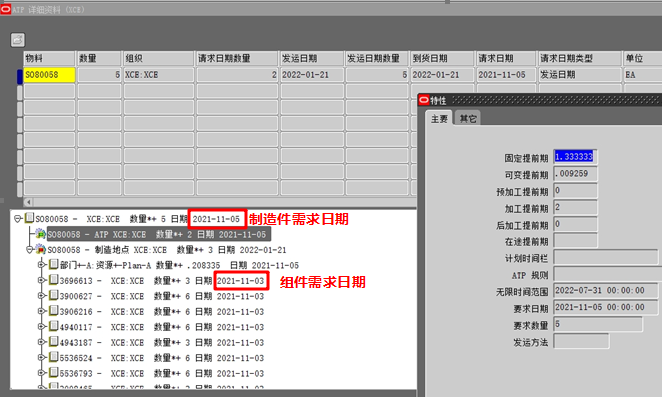
Task: Click document icon beside 4943187
Action: point(54,342)
